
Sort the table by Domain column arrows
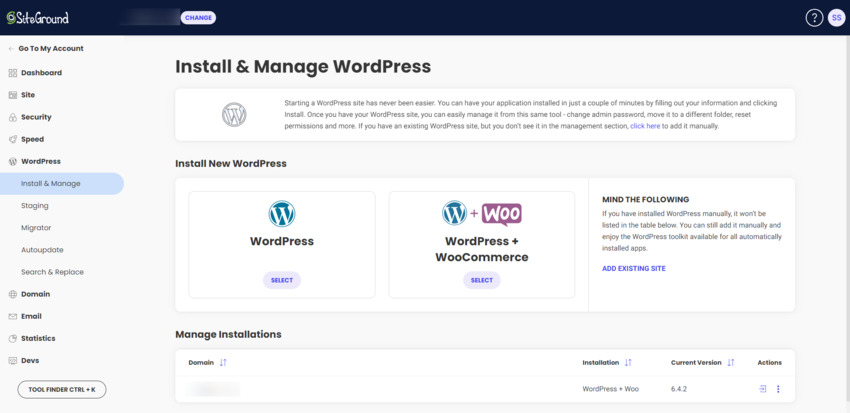click(223, 363)
